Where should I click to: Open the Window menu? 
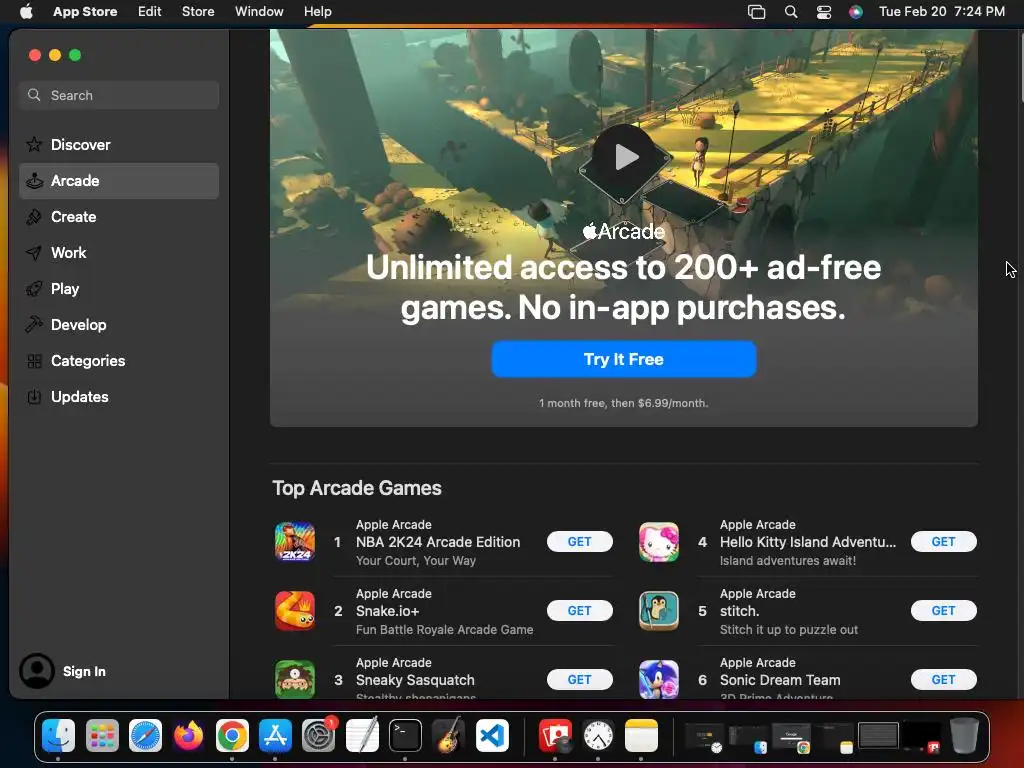(259, 11)
